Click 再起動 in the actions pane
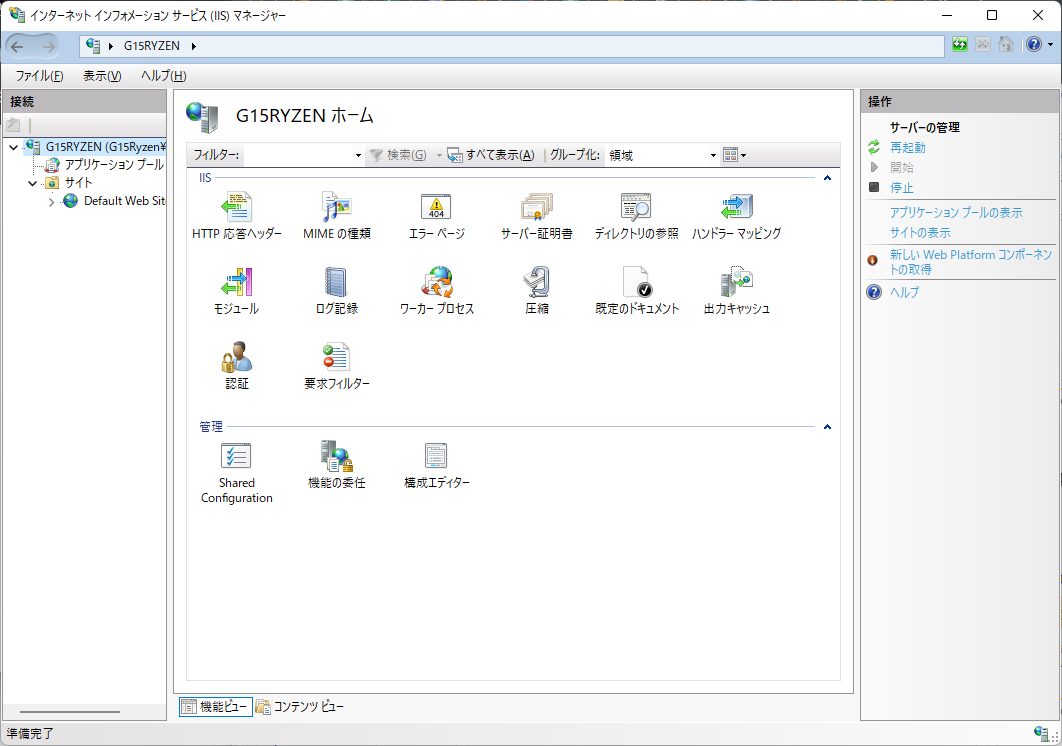This screenshot has width=1062, height=746. coord(908,148)
